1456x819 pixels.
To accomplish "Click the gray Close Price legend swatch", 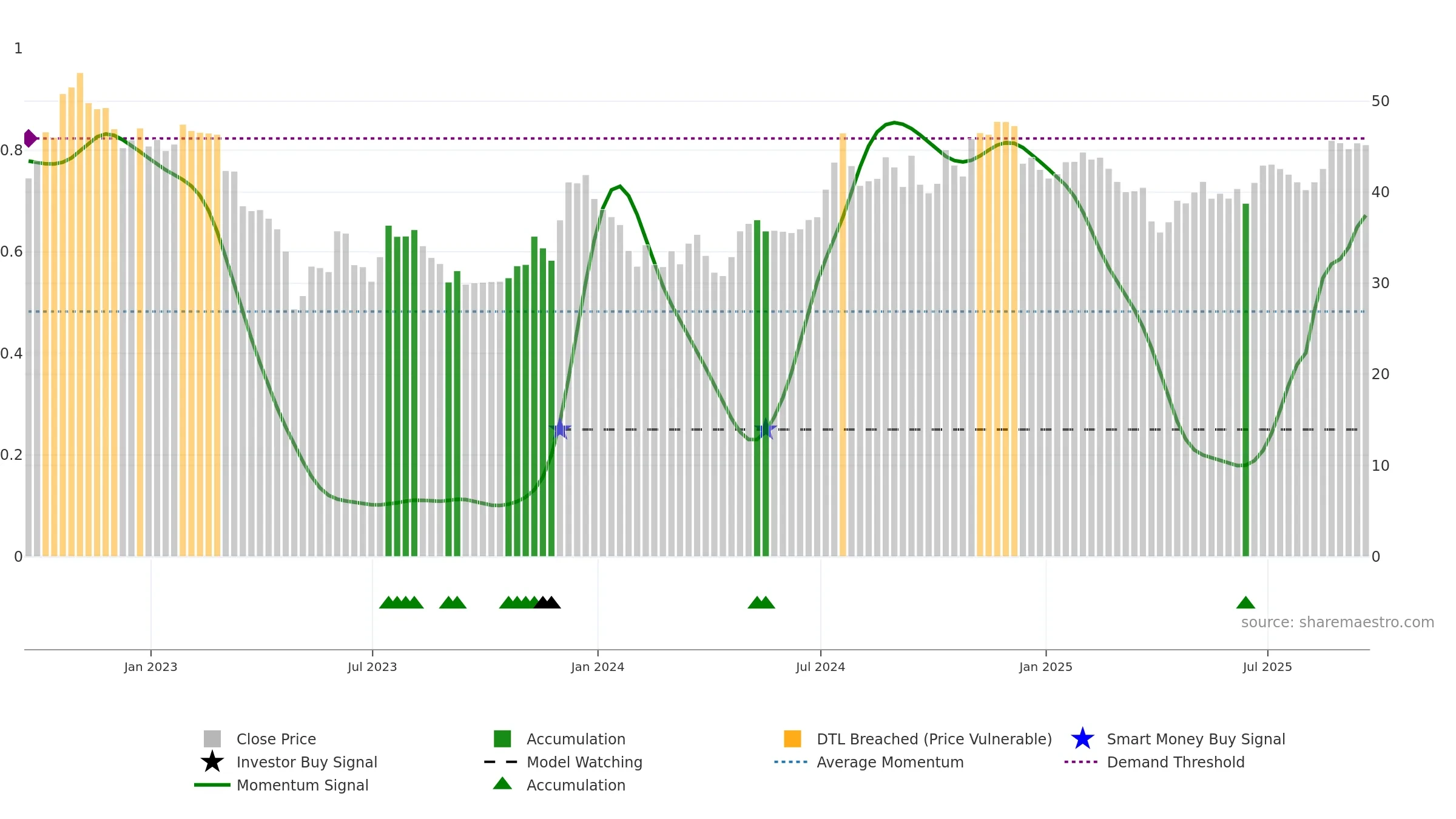I will click(212, 739).
